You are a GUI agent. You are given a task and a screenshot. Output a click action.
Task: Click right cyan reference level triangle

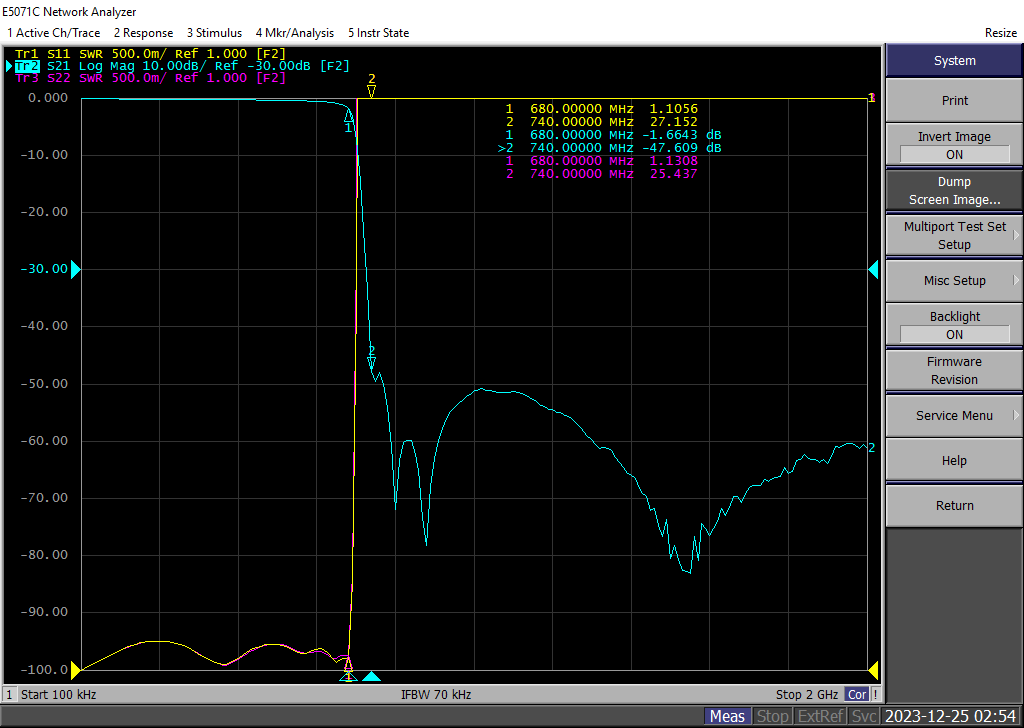(x=873, y=269)
